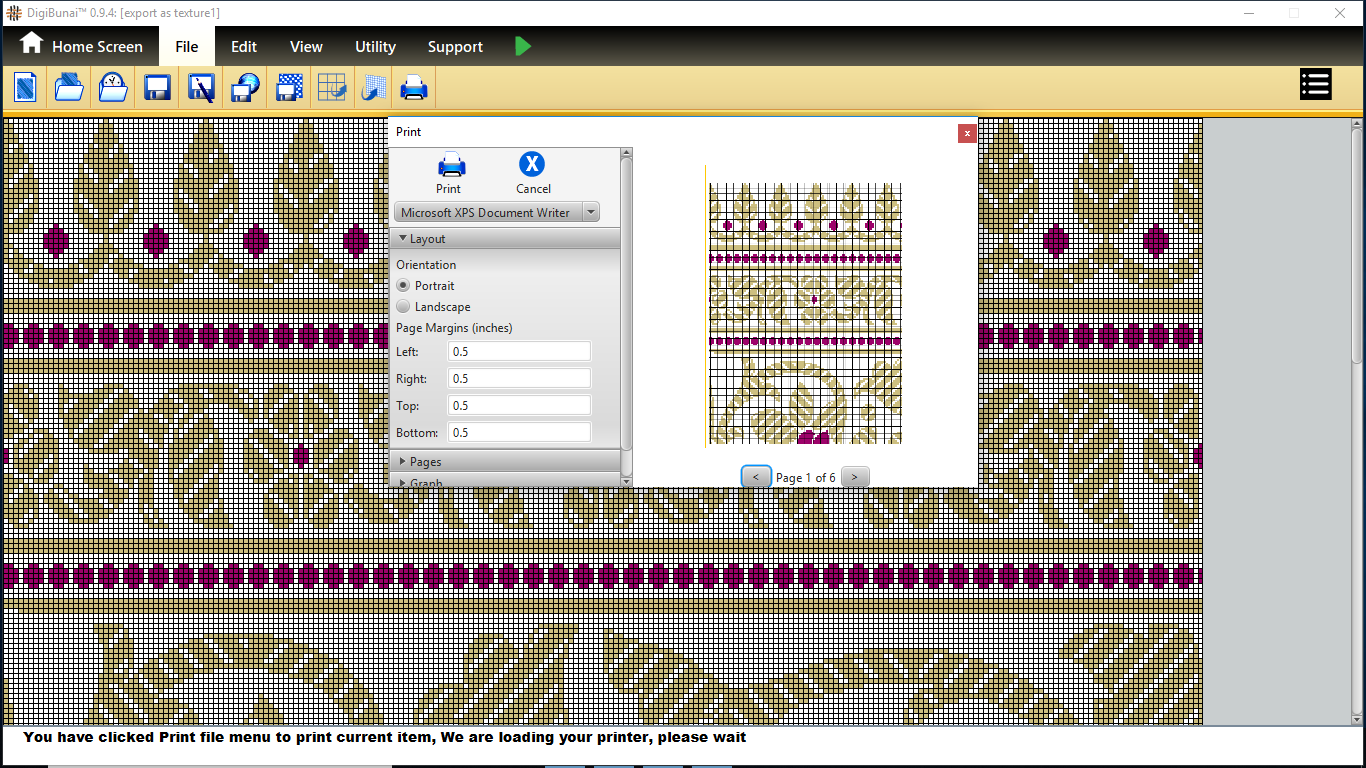
Task: Click Print button in the Print dialog
Action: pos(449,172)
